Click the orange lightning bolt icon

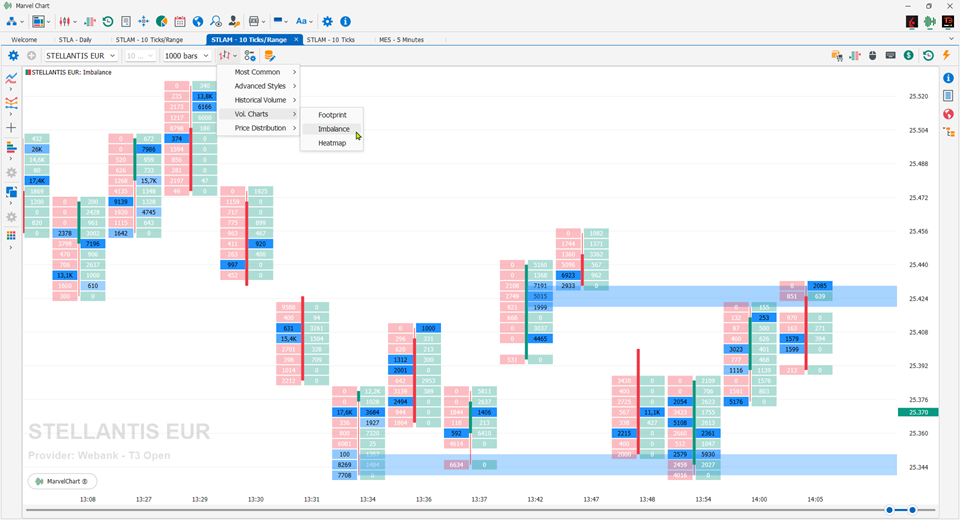[947, 56]
